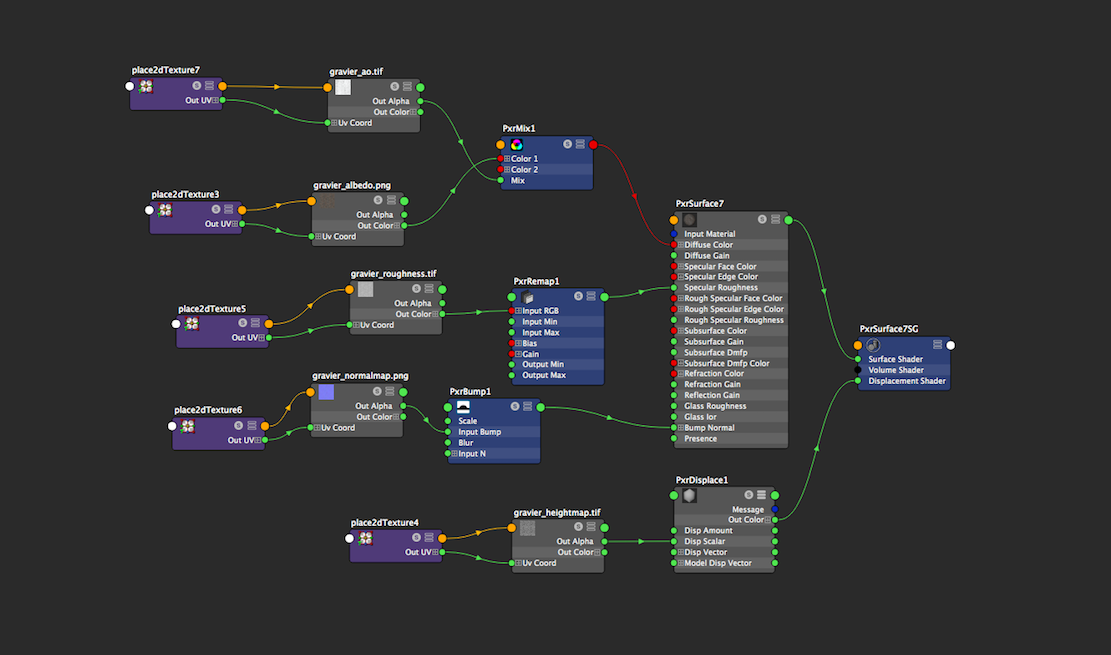Expand the Diffuse Color attribute on PxrSurface7
The width and height of the screenshot is (1111, 655).
click(680, 245)
